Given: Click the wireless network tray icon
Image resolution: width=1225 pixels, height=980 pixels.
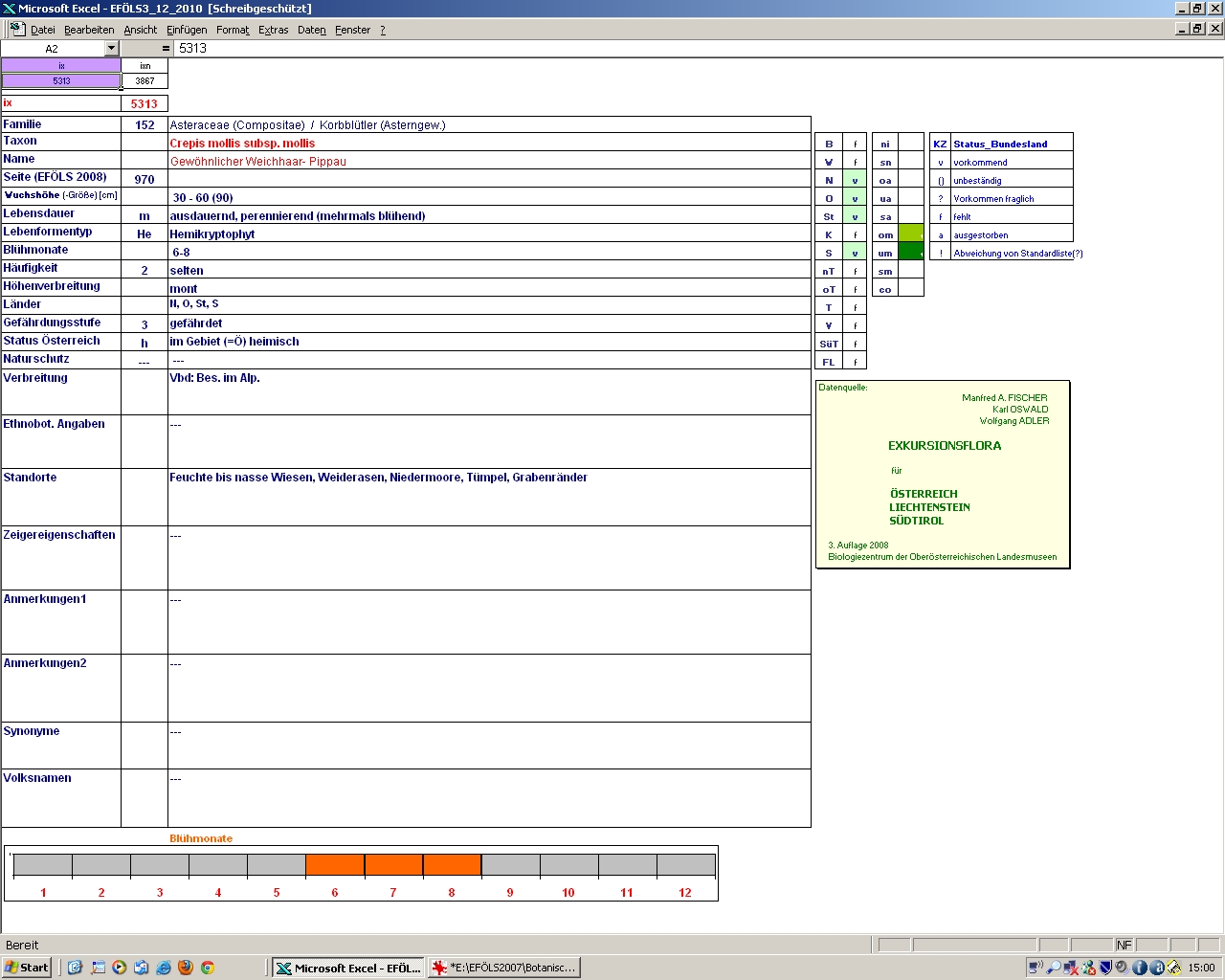Looking at the screenshot, I should click(1036, 968).
